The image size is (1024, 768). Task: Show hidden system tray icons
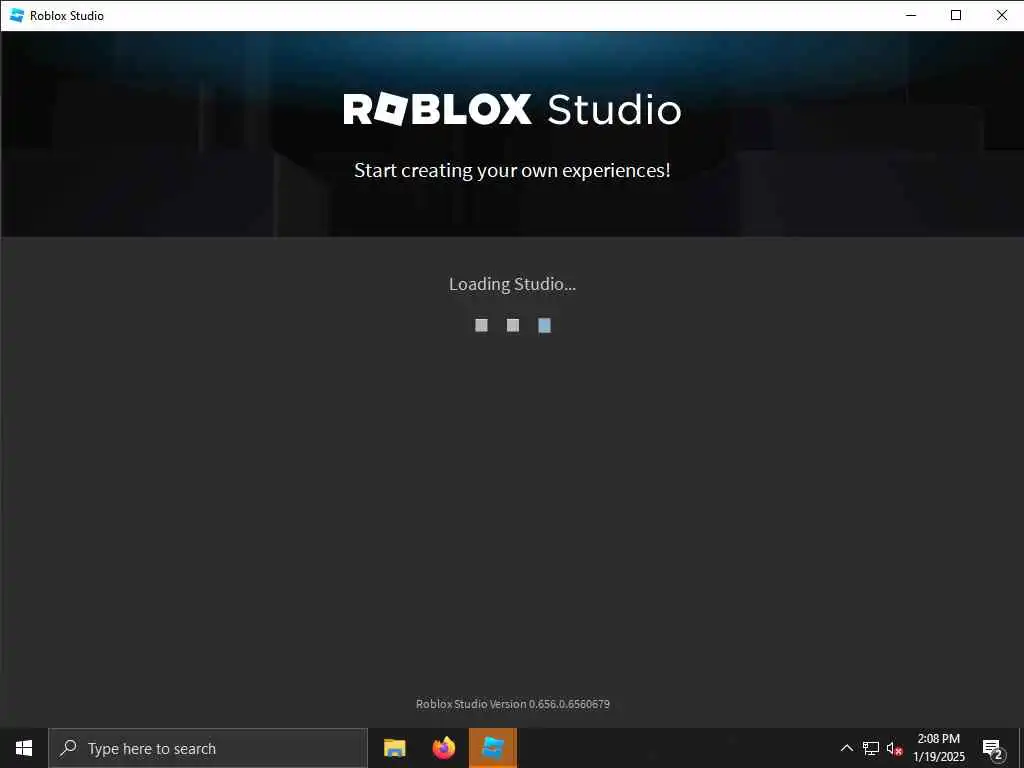coord(846,748)
